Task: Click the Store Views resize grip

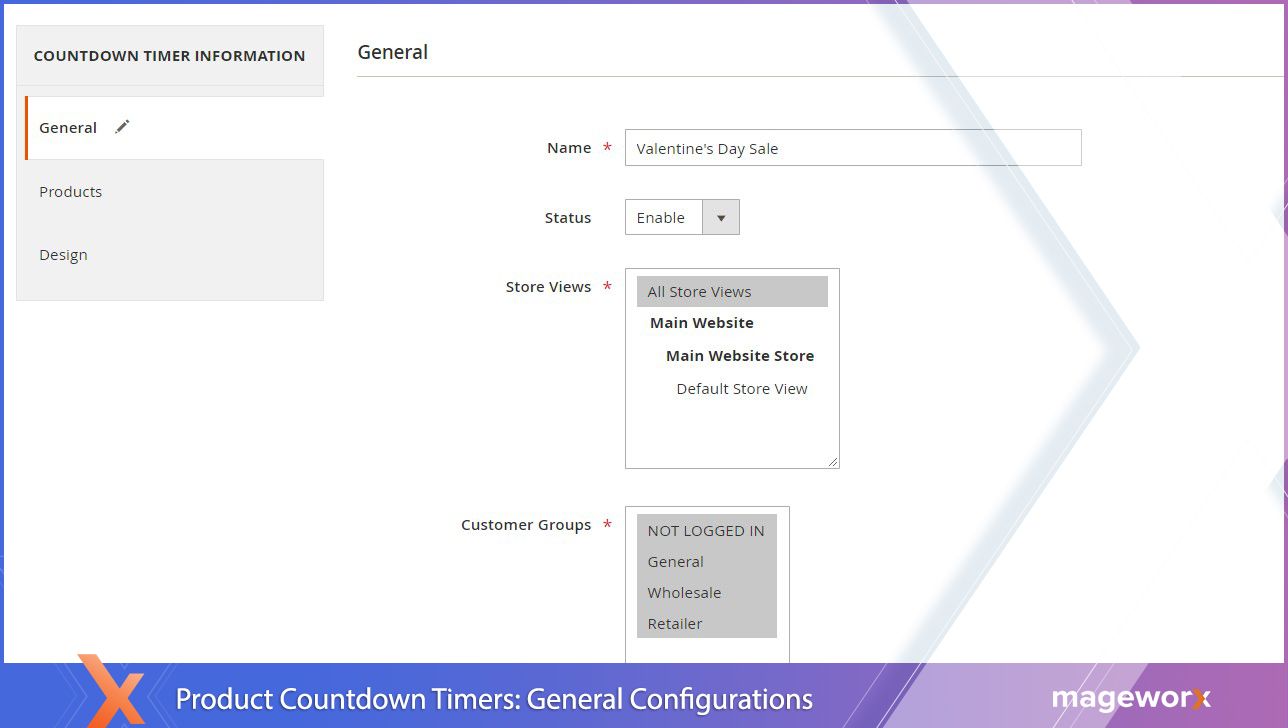Action: pyautogui.click(x=833, y=462)
